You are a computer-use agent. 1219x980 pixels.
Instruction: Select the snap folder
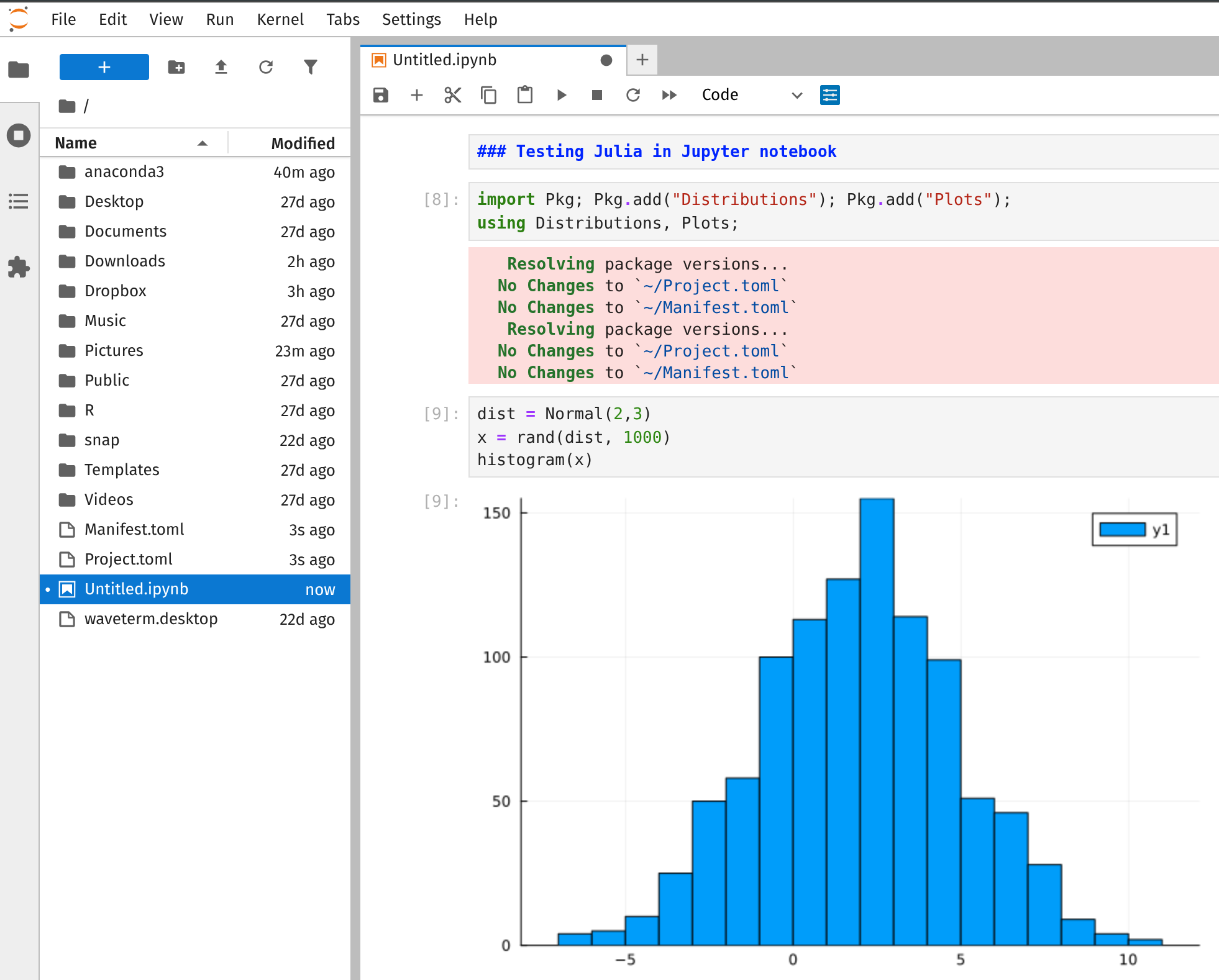(x=195, y=440)
